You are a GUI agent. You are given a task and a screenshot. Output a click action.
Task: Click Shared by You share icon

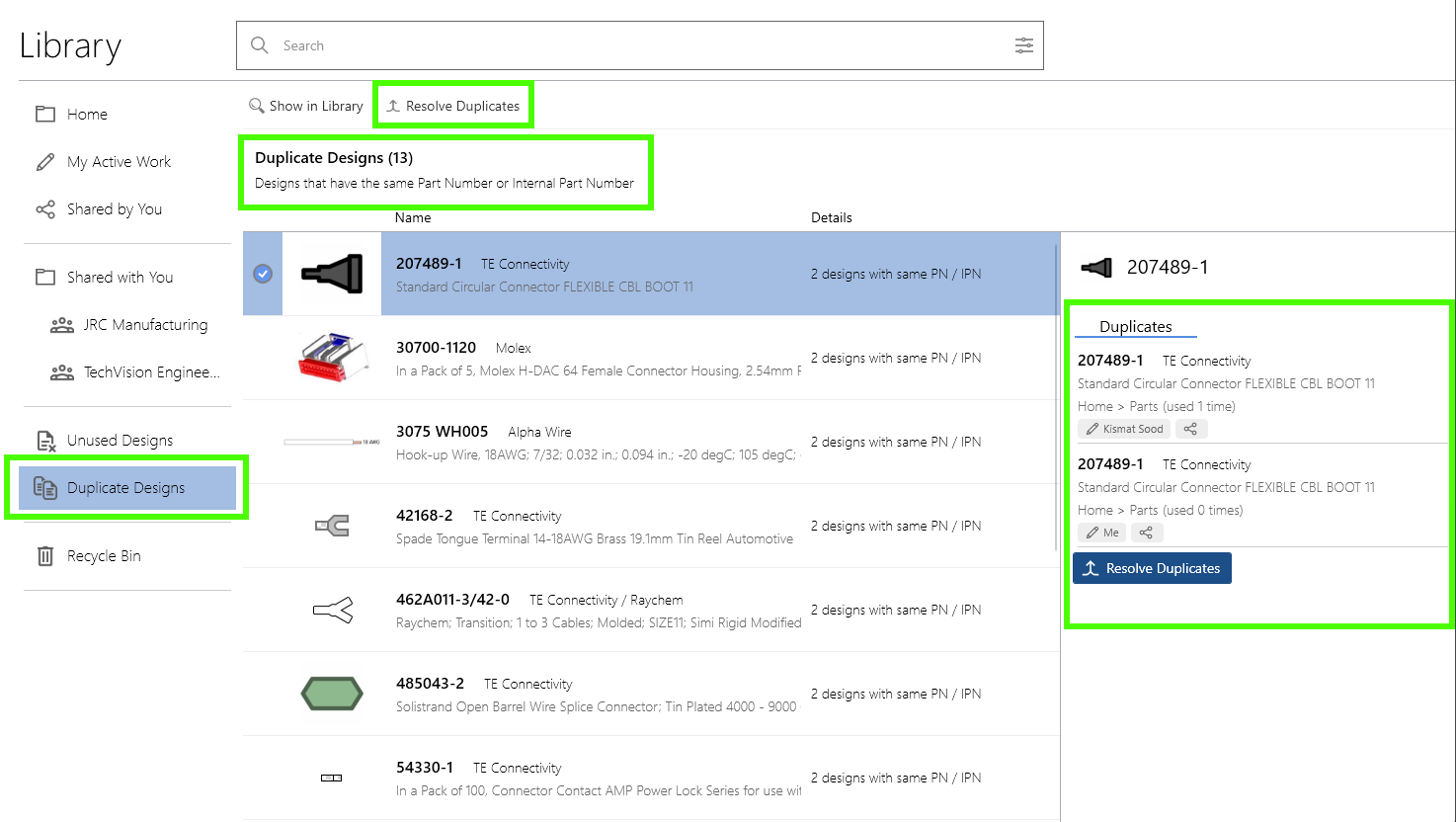pos(45,208)
